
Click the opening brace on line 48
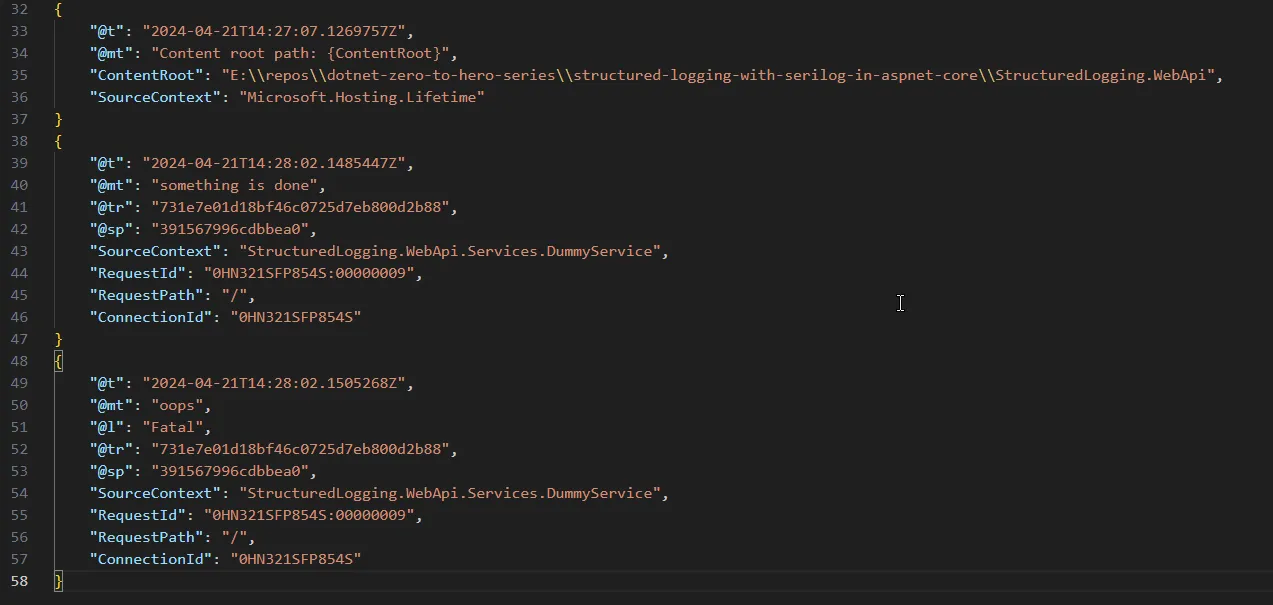(57, 360)
